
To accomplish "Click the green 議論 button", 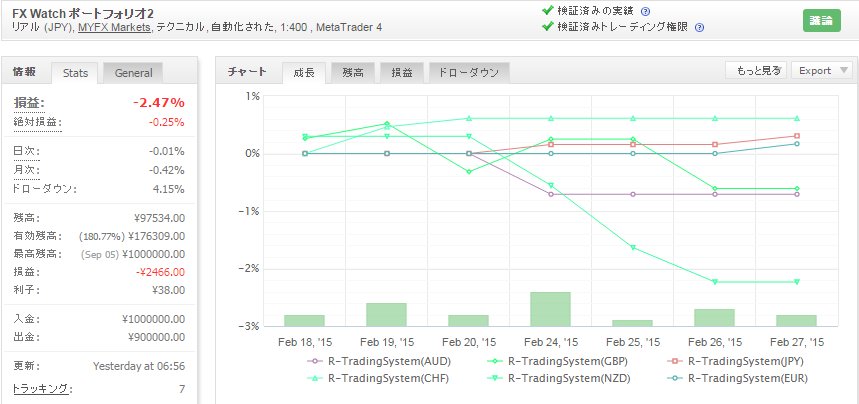I will (x=821, y=19).
